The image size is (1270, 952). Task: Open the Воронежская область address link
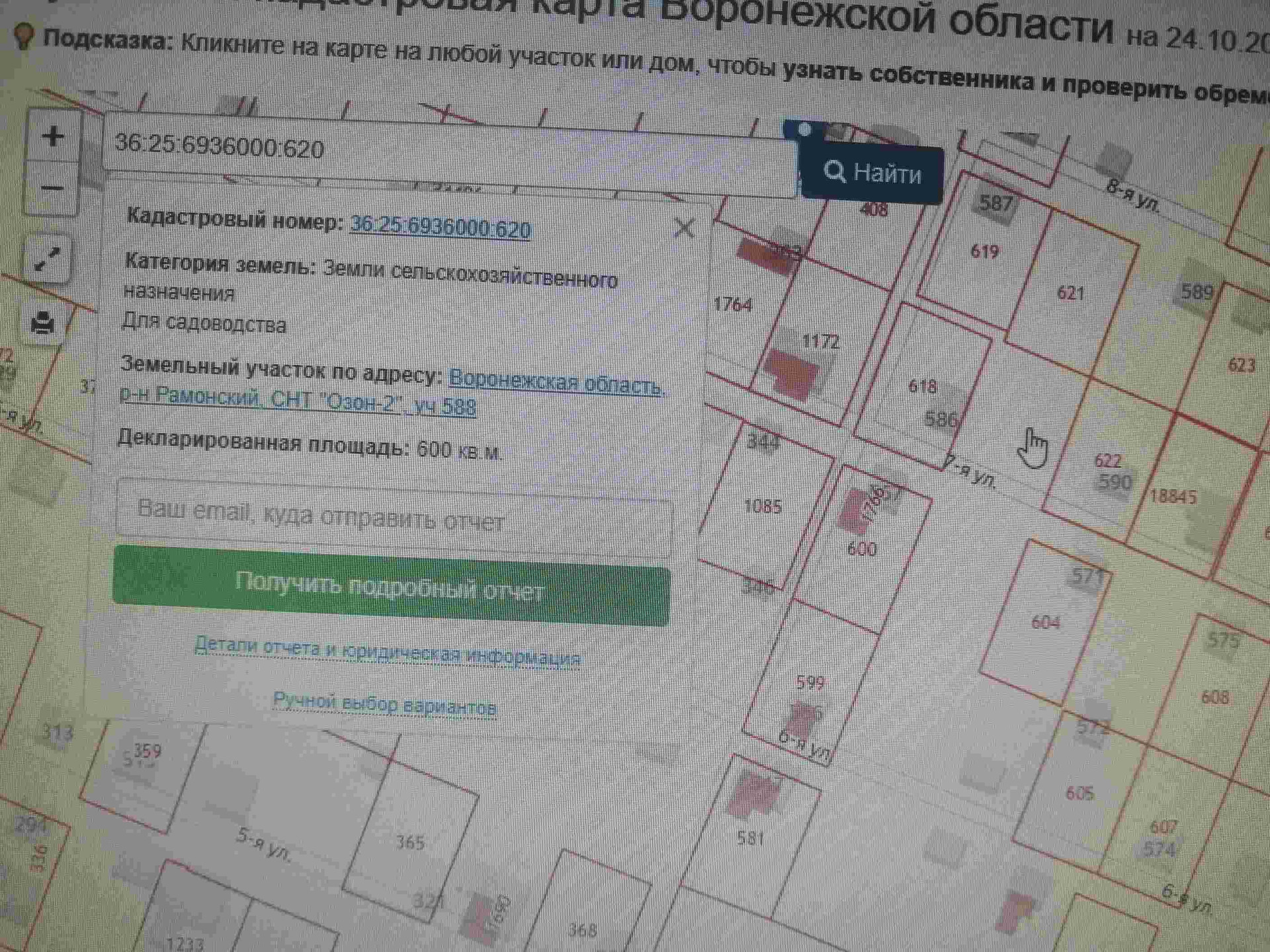click(554, 382)
